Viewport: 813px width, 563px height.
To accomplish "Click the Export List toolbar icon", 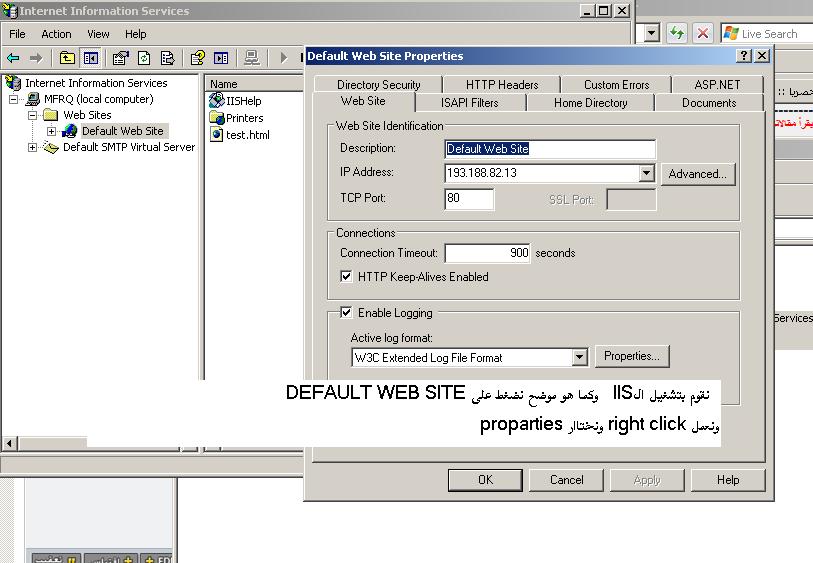I will (168, 58).
